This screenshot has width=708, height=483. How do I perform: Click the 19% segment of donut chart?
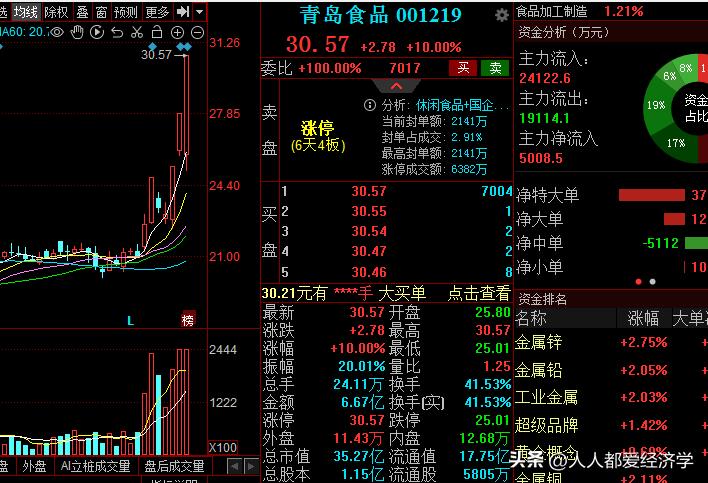(x=655, y=106)
